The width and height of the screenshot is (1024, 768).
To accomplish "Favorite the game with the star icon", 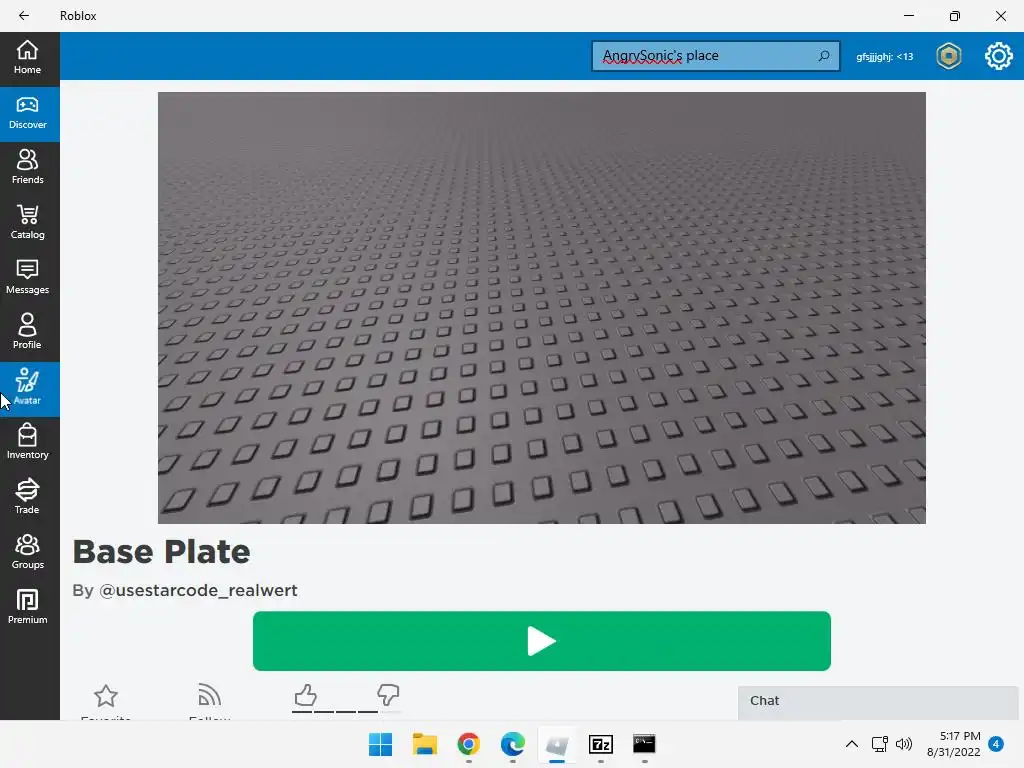I will click(x=106, y=696).
